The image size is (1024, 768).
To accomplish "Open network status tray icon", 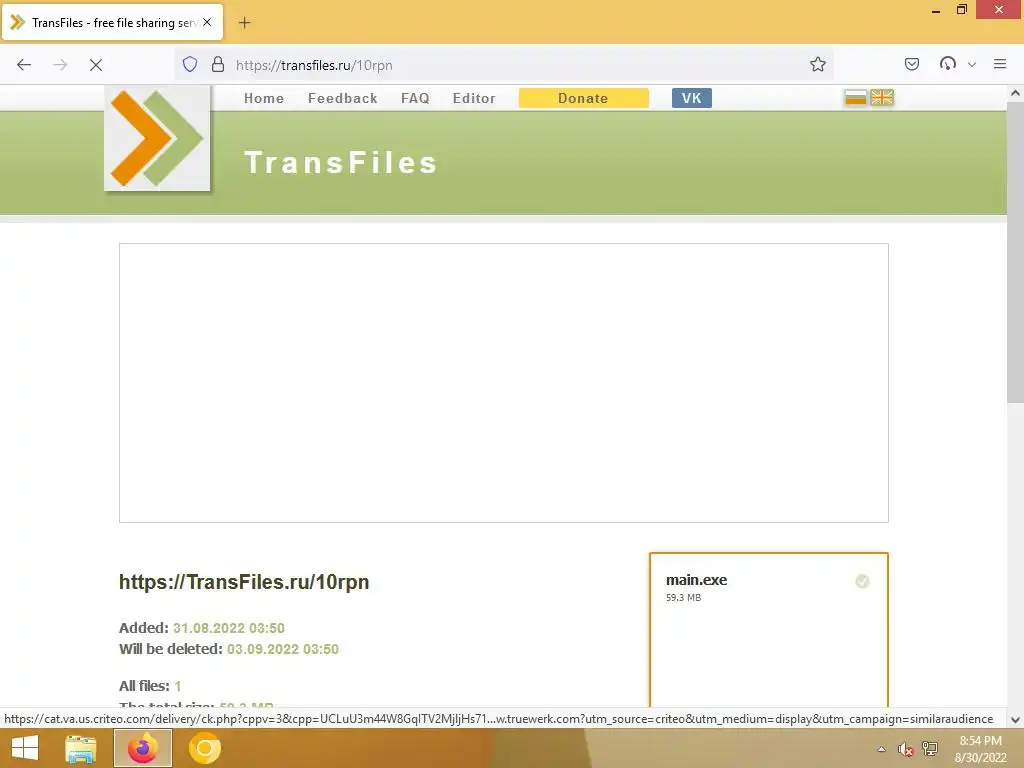I will (930, 748).
